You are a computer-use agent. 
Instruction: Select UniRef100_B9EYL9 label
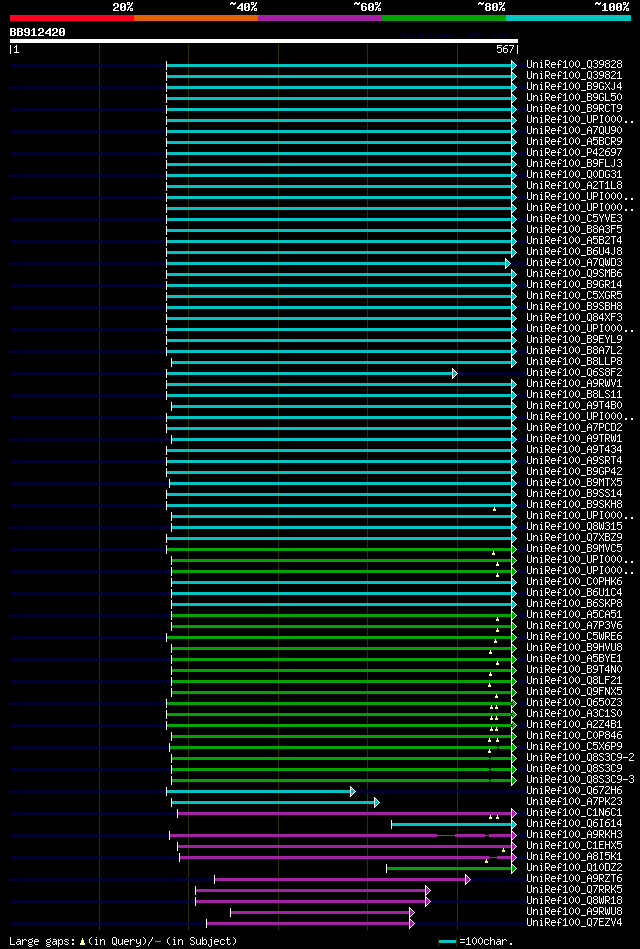[574, 340]
